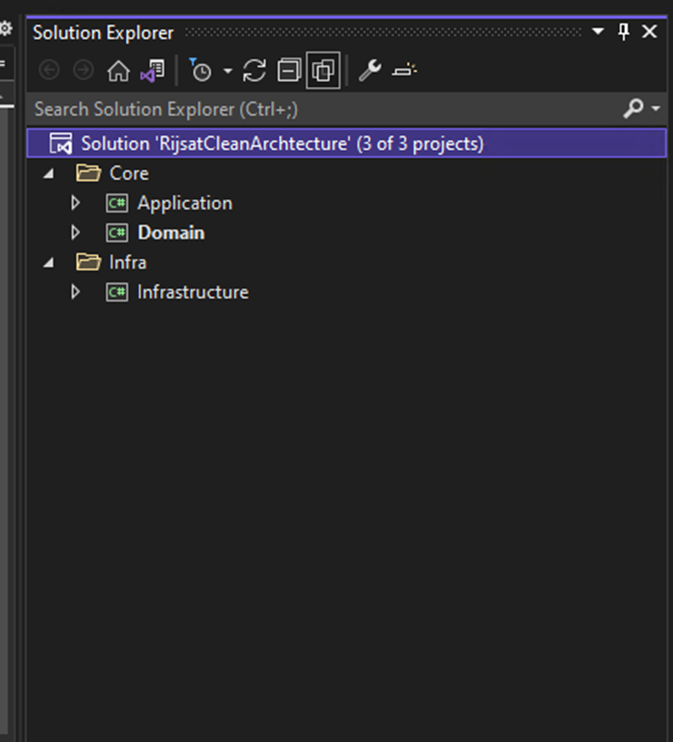The width and height of the screenshot is (673, 742).
Task: Collapse the Core solution folder
Action: [49, 174]
